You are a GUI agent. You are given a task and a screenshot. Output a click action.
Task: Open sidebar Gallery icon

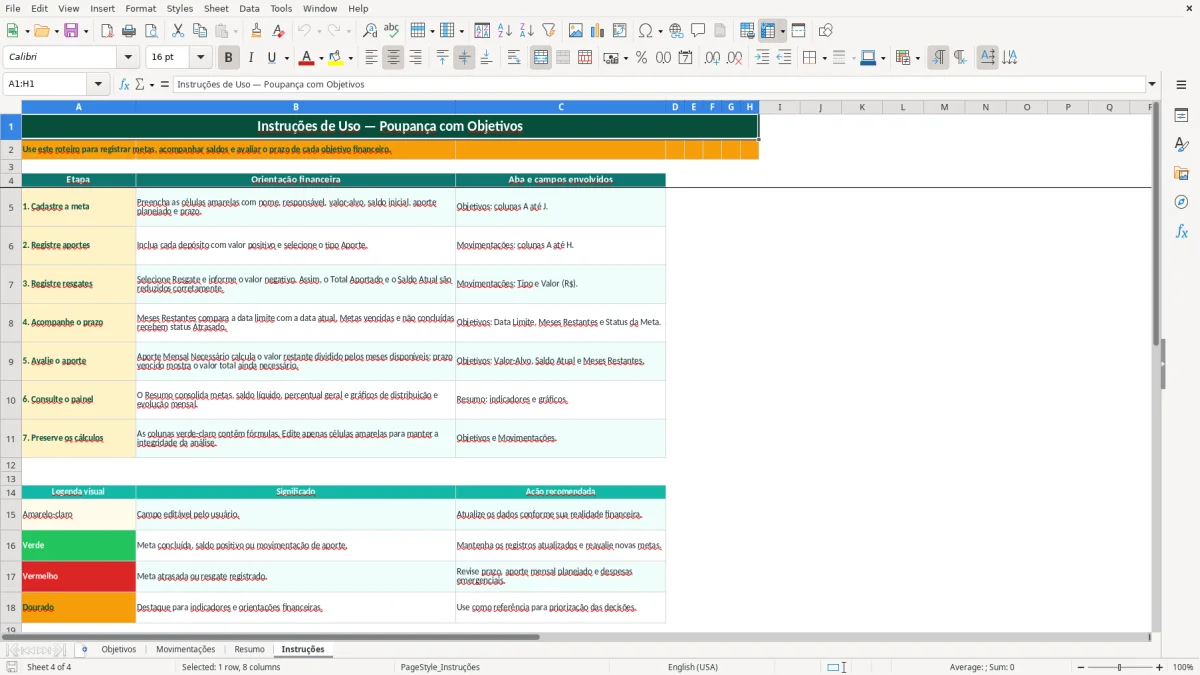[1181, 173]
